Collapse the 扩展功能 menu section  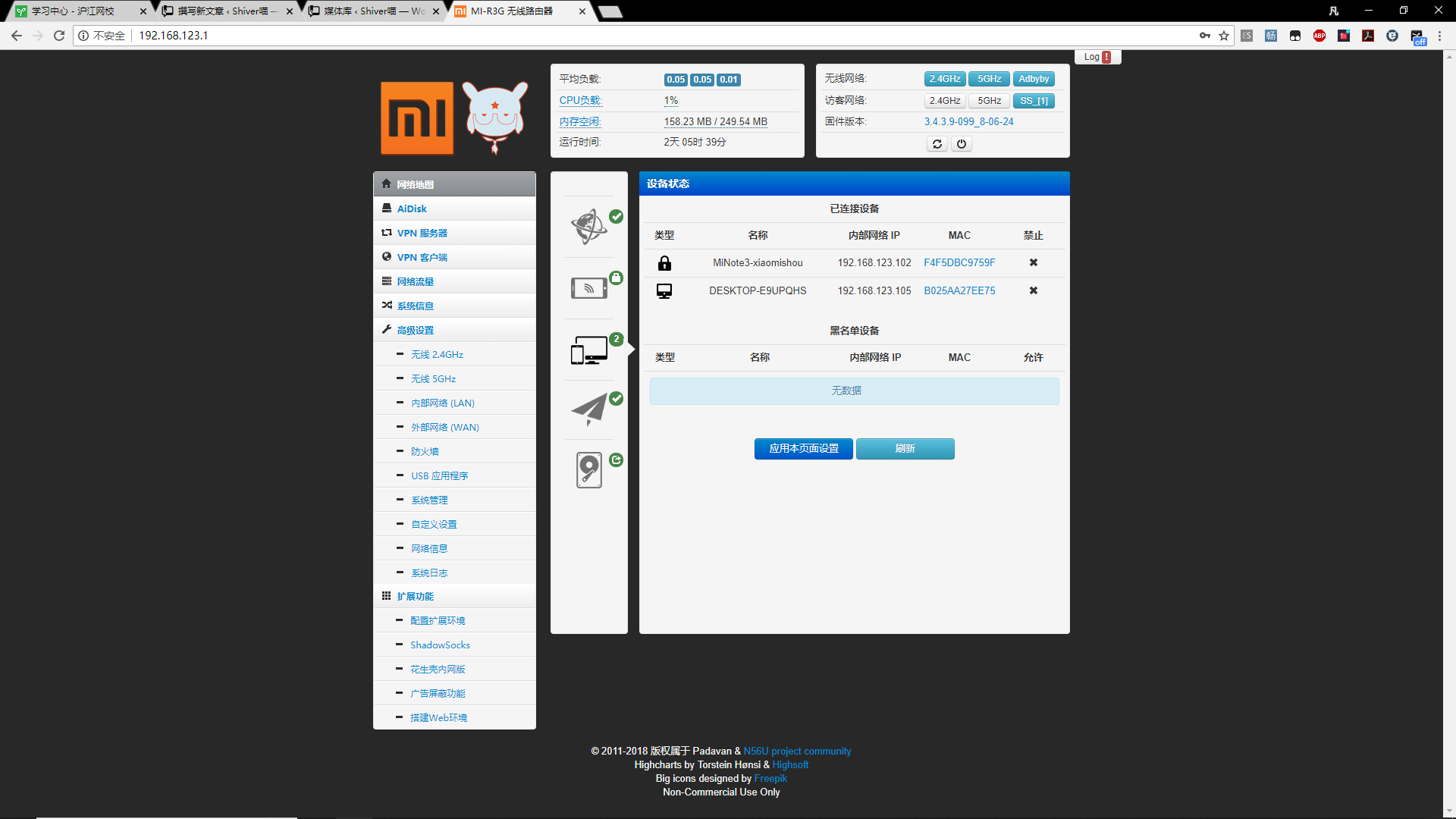coord(416,596)
